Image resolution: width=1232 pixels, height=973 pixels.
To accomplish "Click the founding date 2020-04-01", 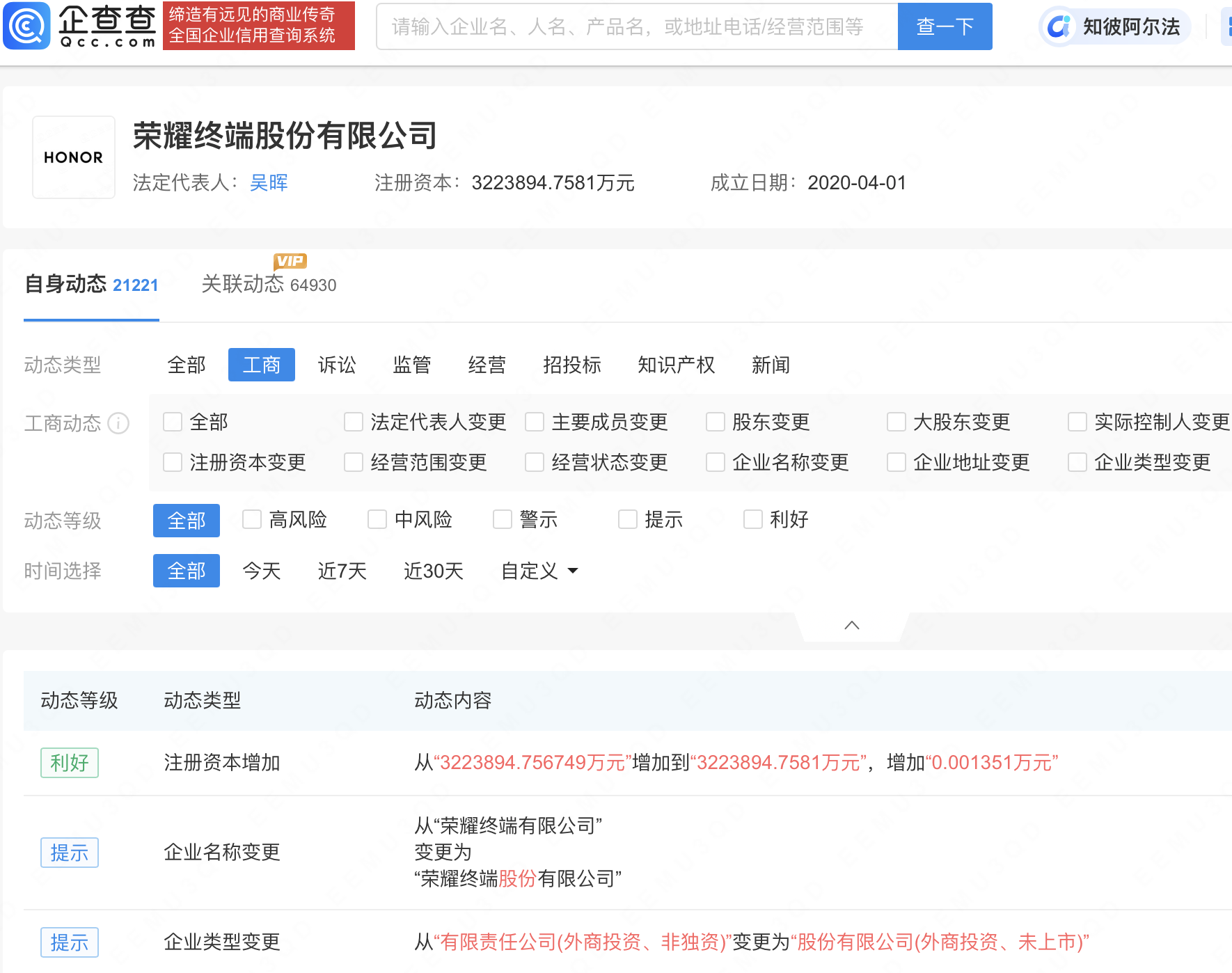I will click(857, 183).
